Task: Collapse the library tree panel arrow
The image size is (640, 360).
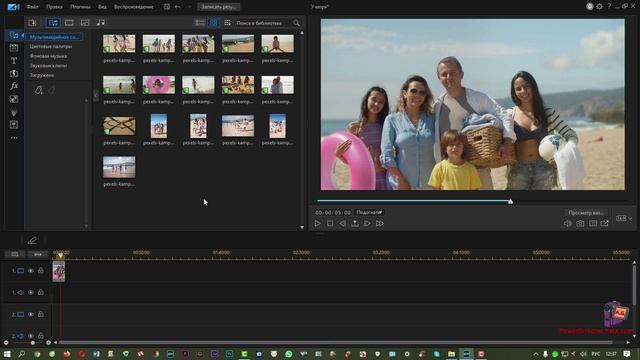Action: 96,95
